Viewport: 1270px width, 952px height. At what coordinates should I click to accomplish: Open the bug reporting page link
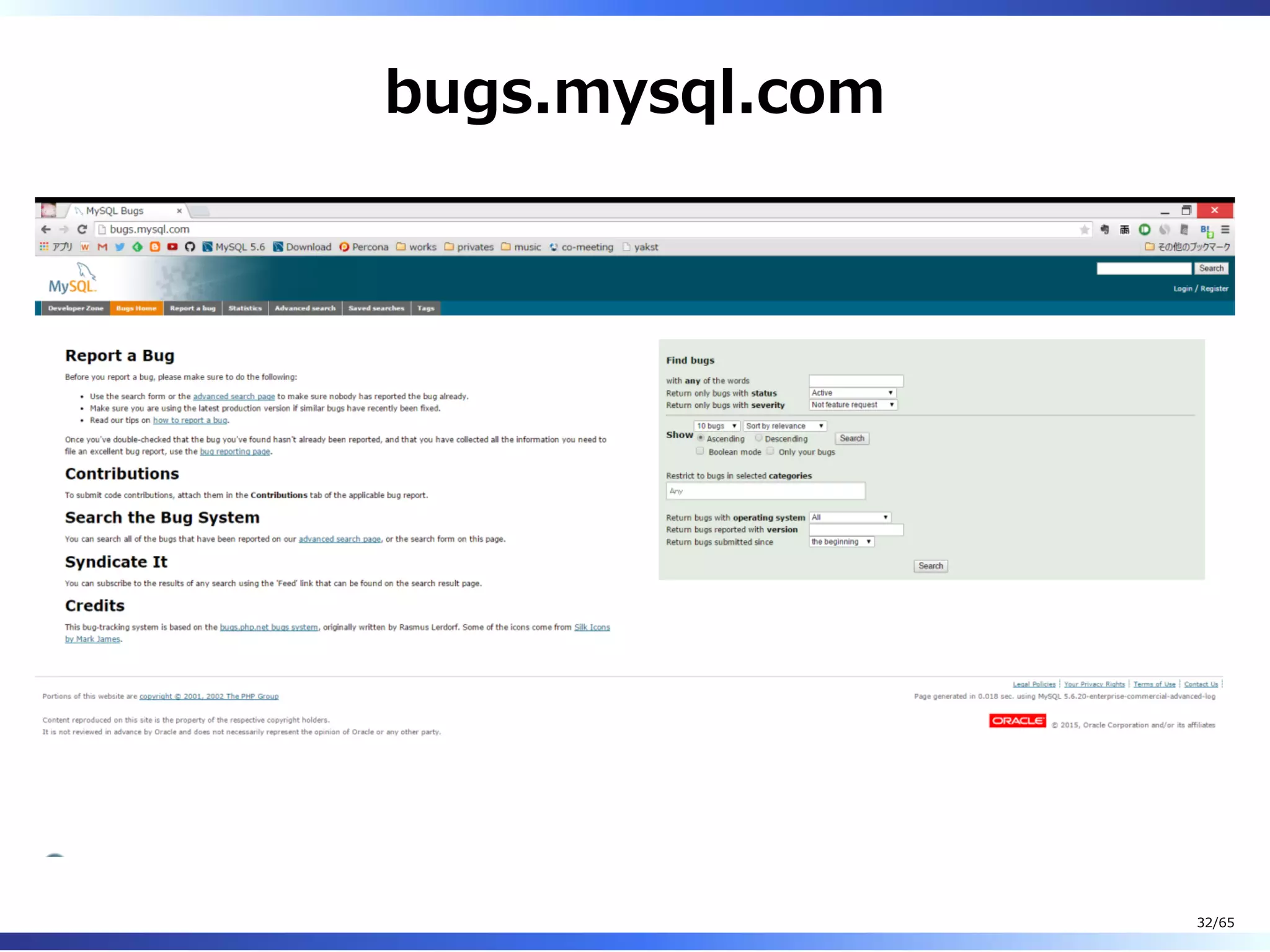(x=235, y=451)
